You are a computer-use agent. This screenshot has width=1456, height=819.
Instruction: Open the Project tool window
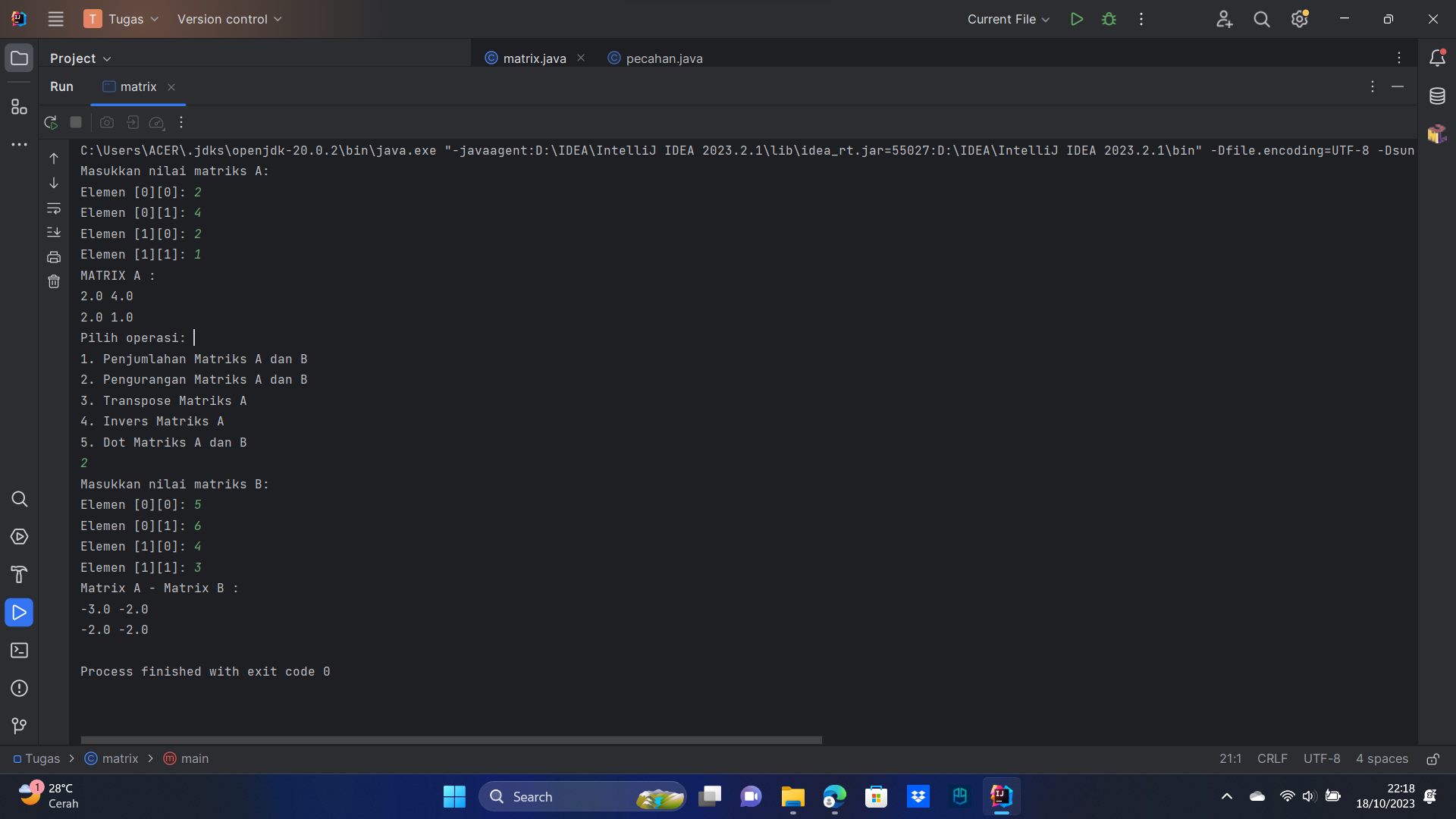19,58
